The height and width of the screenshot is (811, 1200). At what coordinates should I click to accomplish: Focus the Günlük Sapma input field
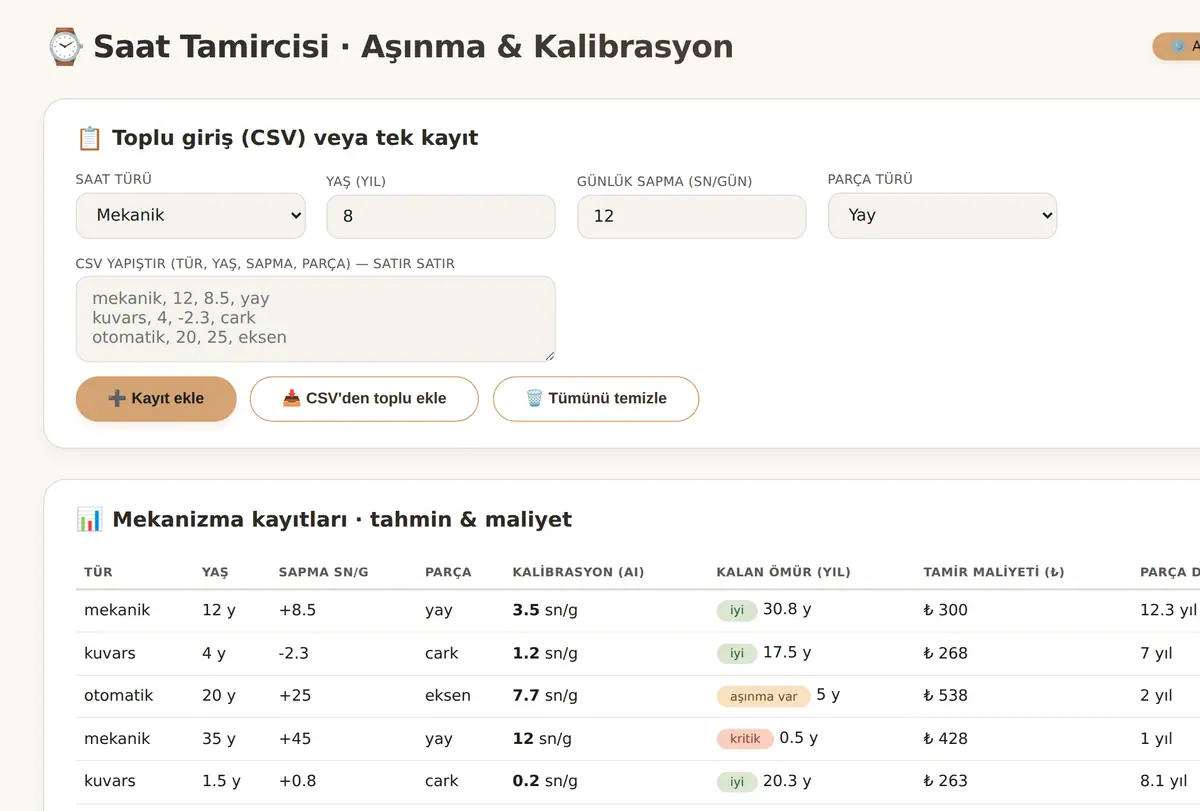(x=691, y=216)
